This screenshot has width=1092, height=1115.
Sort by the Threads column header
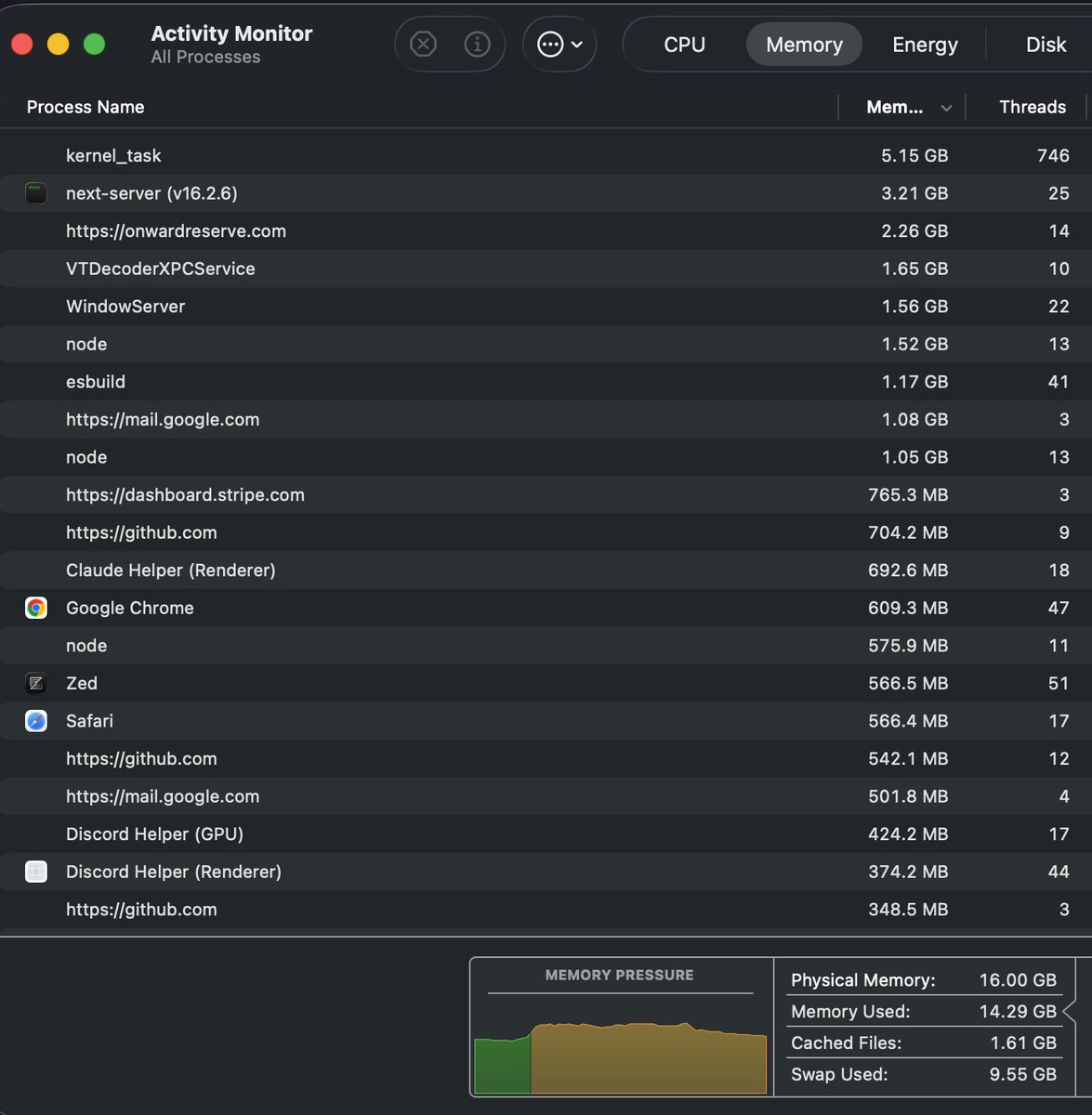pos(1032,107)
